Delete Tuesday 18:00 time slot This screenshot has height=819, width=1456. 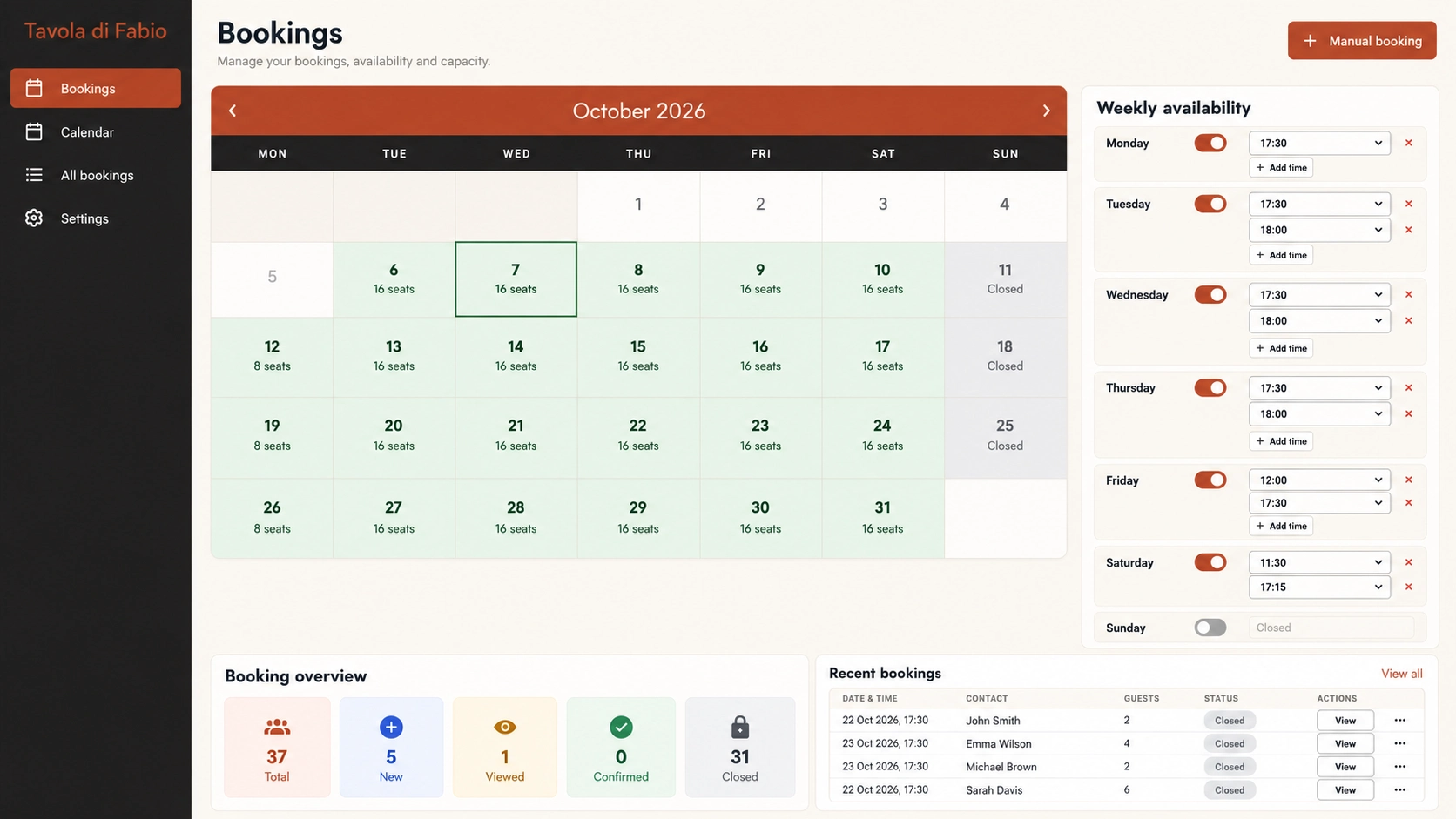click(x=1408, y=230)
